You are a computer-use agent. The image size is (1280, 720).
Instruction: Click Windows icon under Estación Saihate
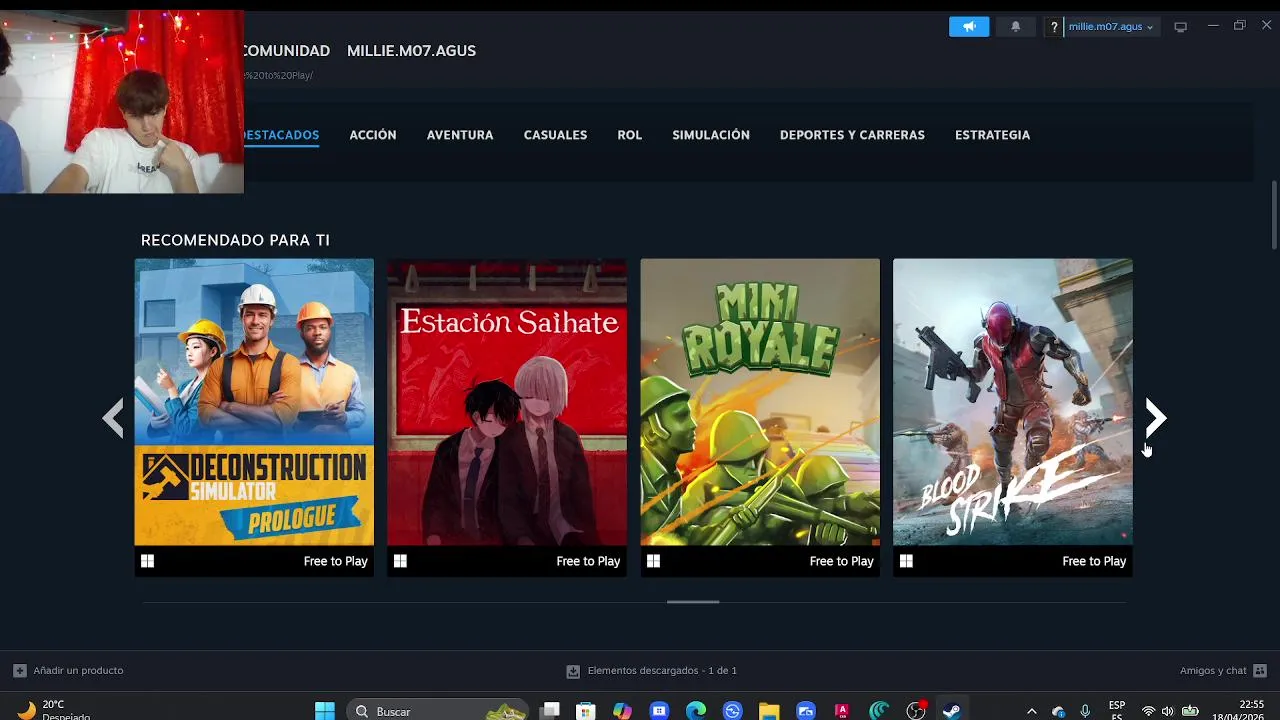(400, 561)
